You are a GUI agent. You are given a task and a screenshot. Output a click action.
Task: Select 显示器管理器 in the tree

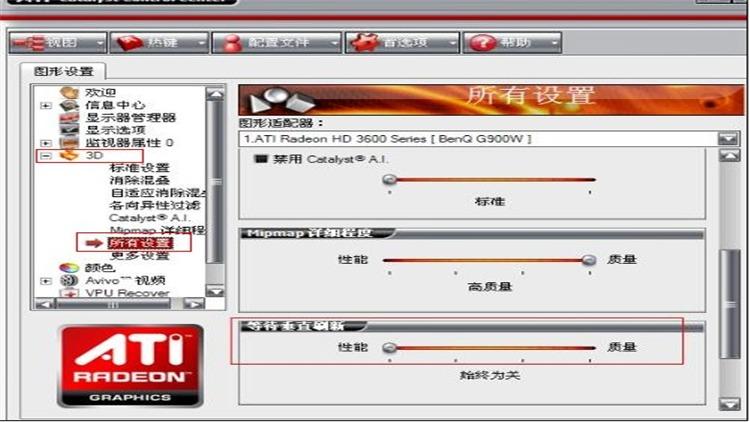(130, 118)
